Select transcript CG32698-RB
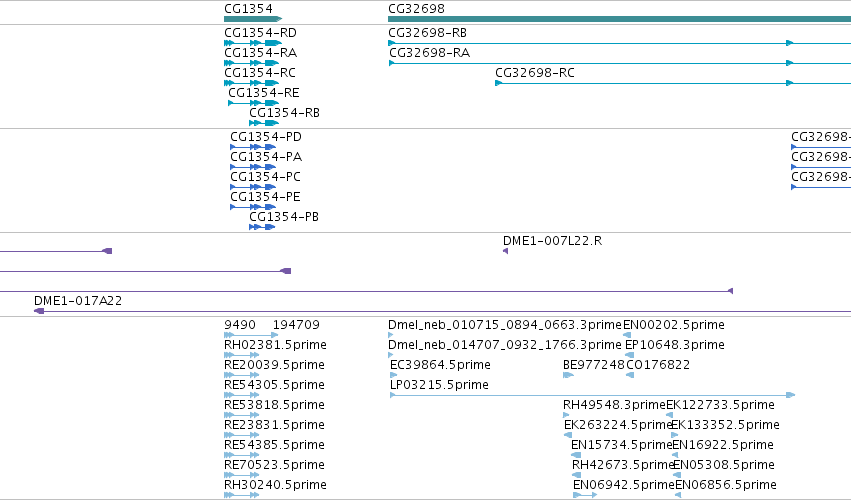The height and width of the screenshot is (500, 851). (x=428, y=33)
